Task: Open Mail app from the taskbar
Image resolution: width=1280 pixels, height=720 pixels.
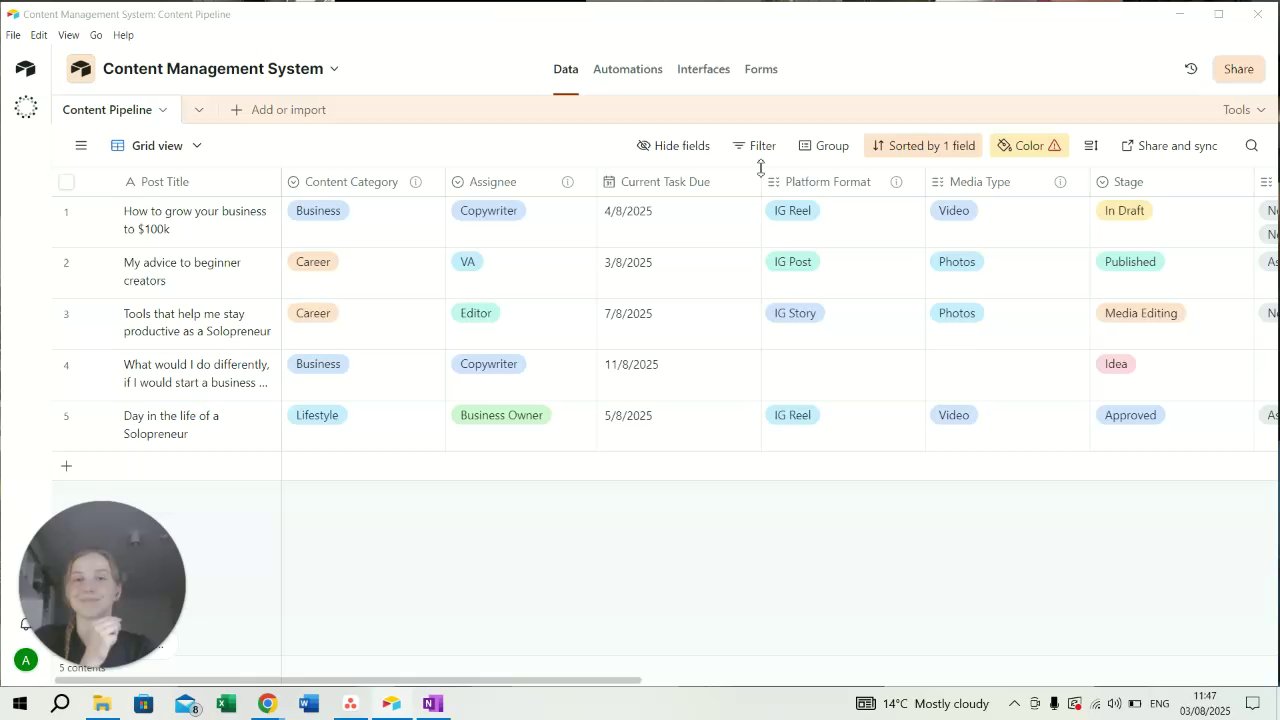Action: coord(186,704)
